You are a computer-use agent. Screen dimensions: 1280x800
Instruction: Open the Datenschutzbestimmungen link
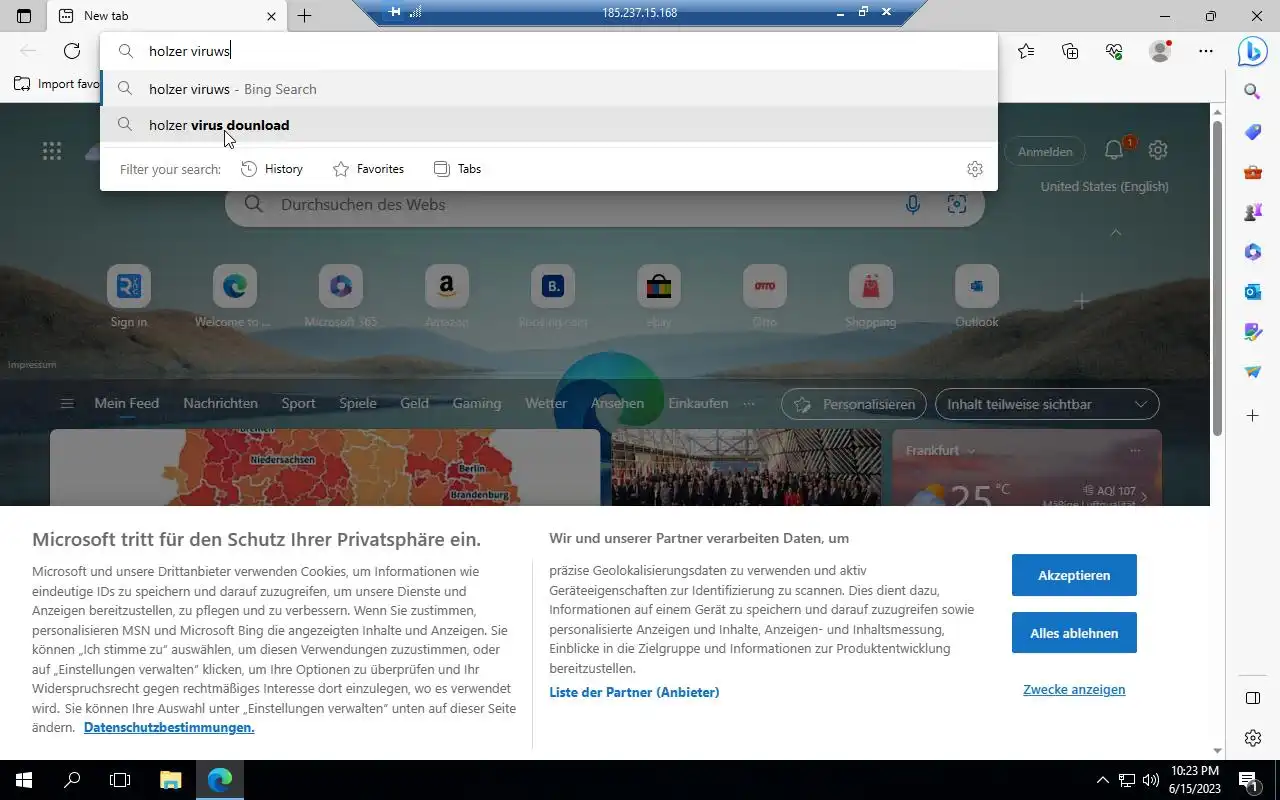coord(169,728)
